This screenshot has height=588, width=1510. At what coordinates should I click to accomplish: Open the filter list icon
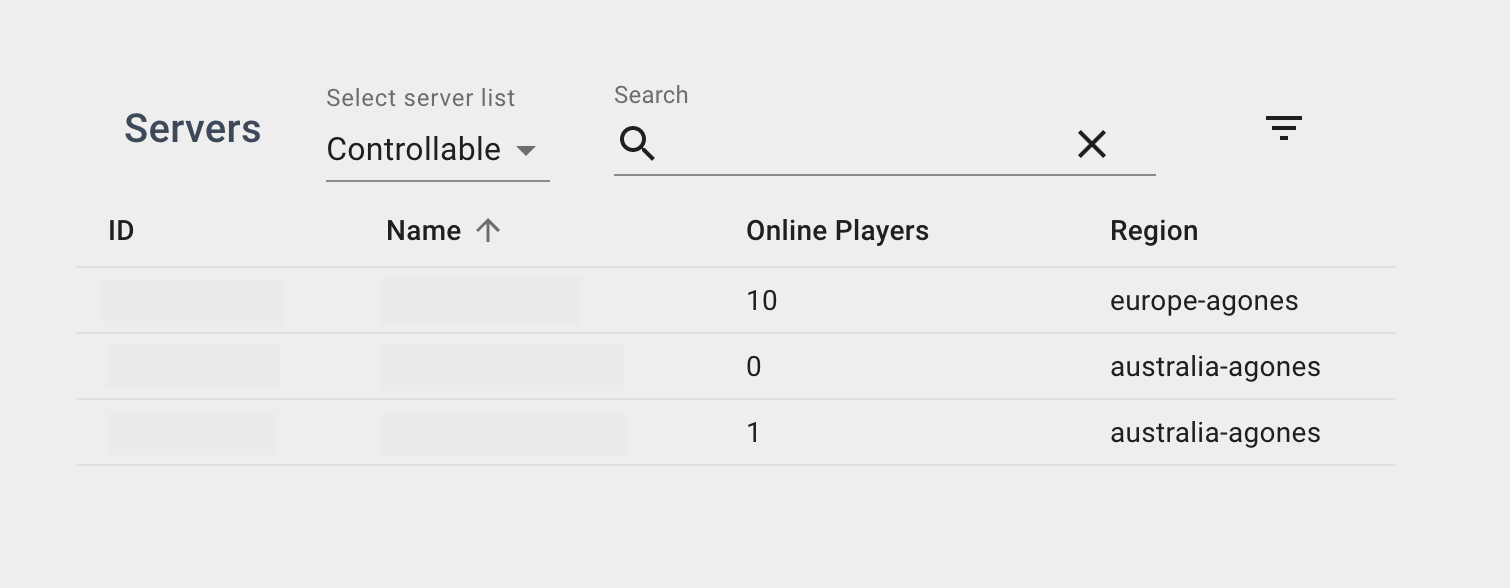point(1283,128)
